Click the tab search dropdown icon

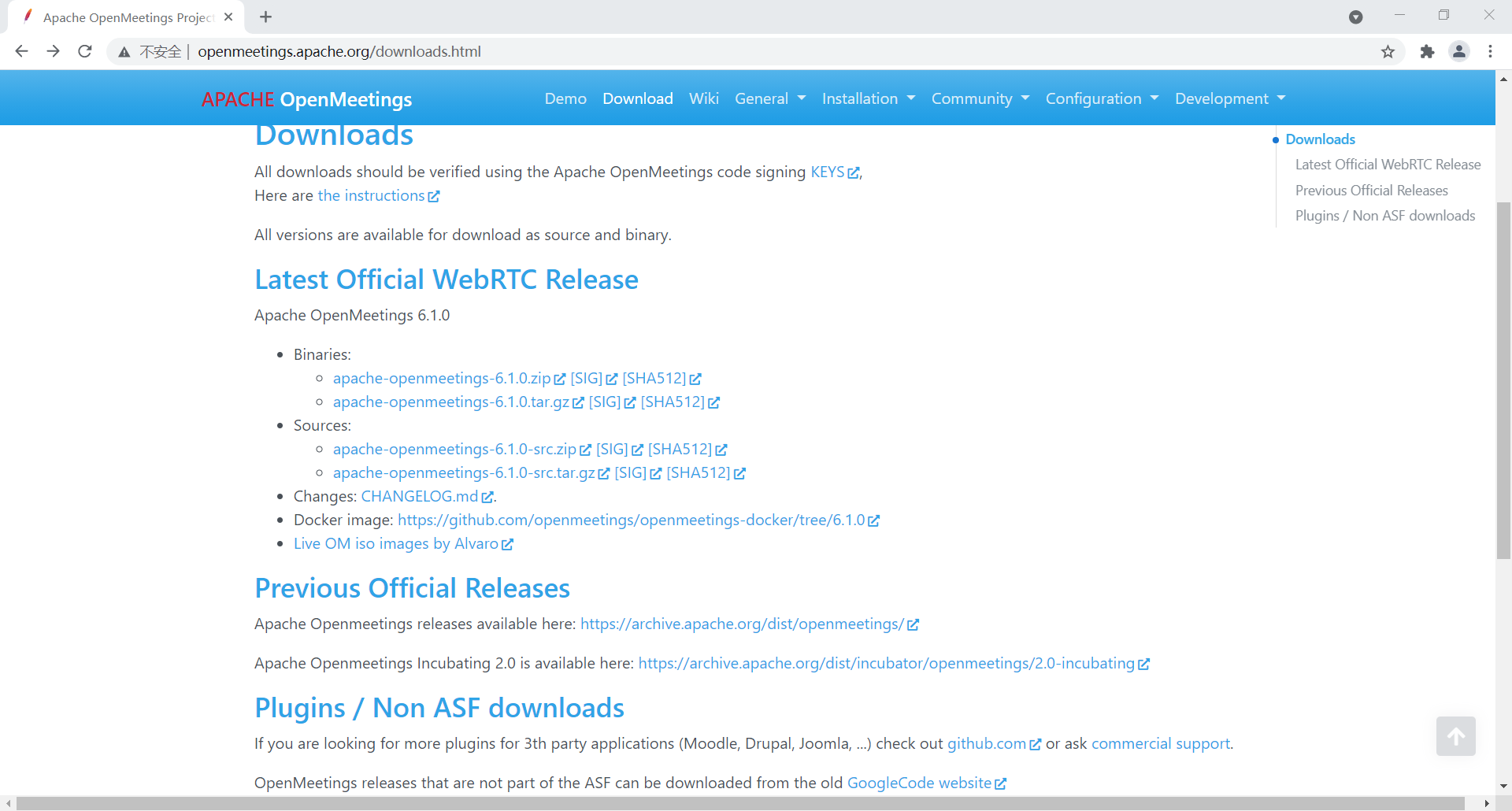tap(1355, 17)
